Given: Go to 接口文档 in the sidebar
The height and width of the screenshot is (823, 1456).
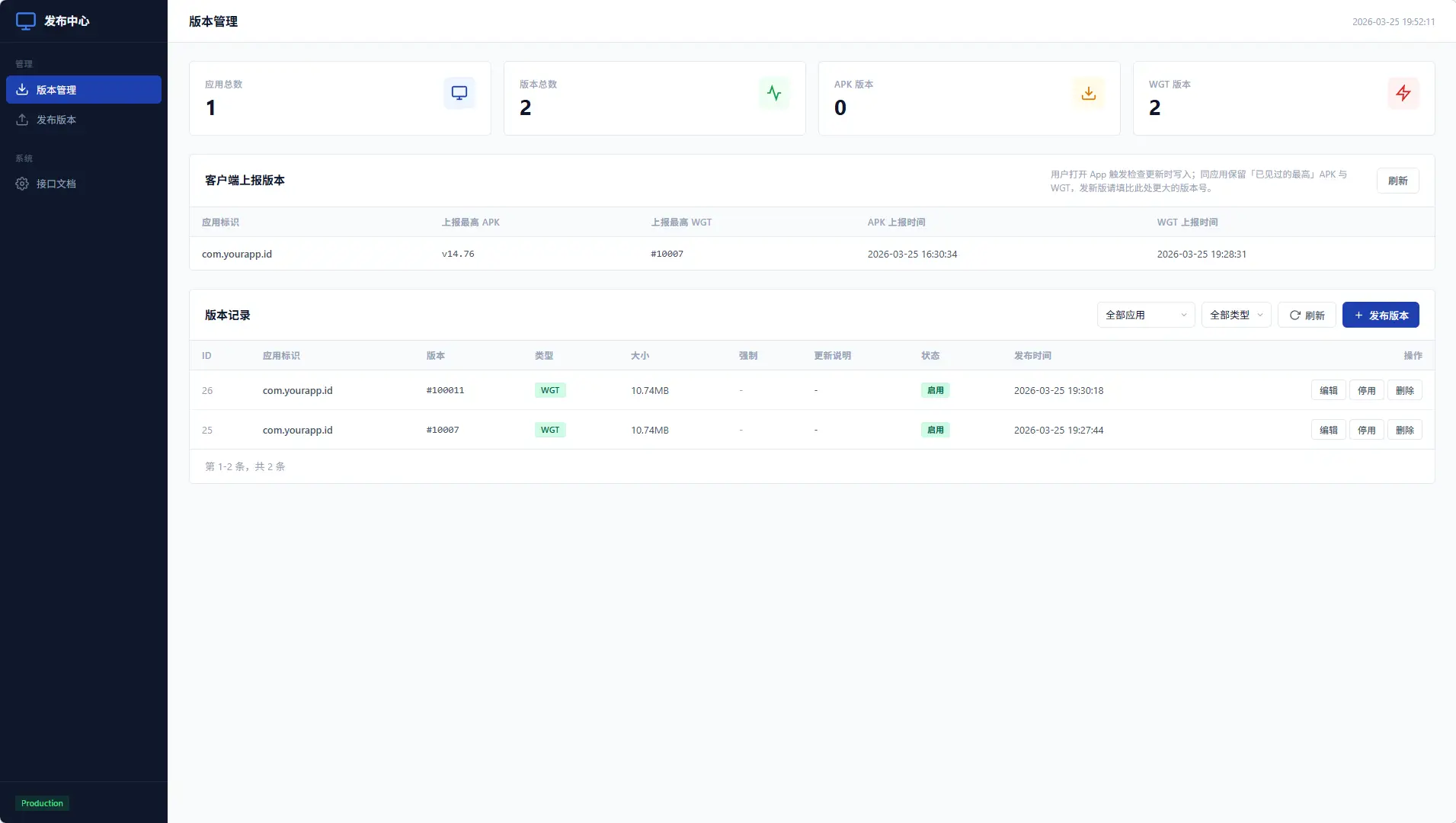Looking at the screenshot, I should 56,184.
